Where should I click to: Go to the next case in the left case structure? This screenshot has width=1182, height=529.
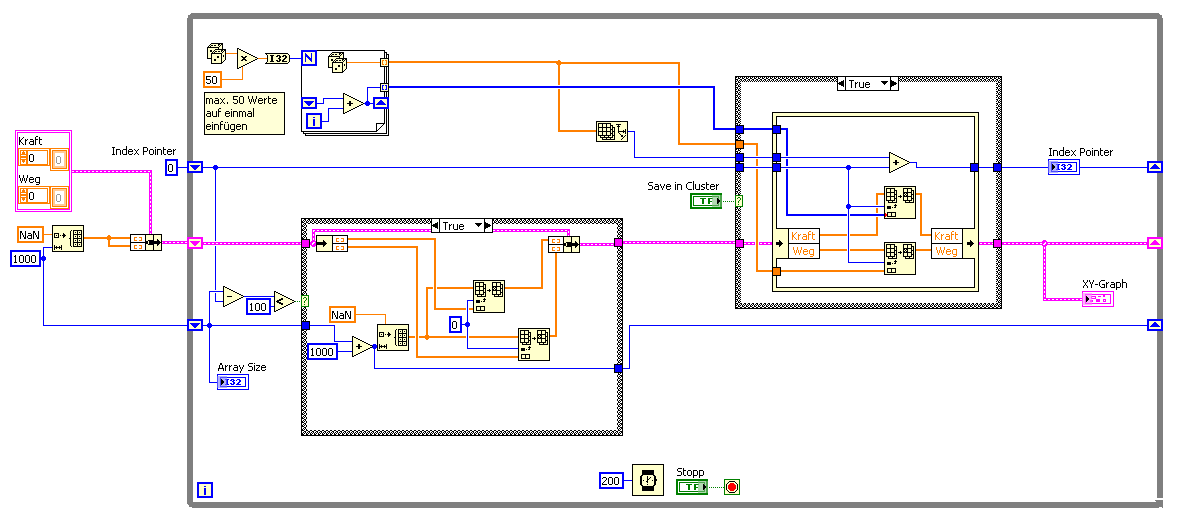coord(488,225)
